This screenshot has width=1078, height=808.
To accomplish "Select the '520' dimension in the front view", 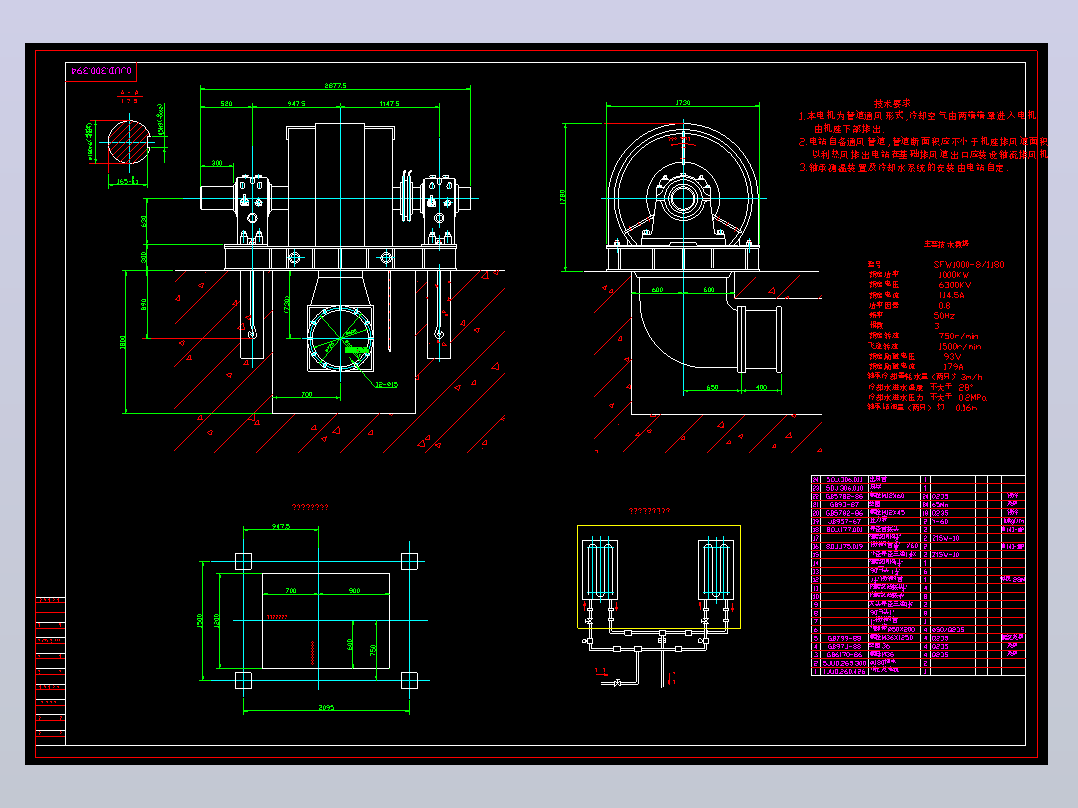I will pos(226,104).
